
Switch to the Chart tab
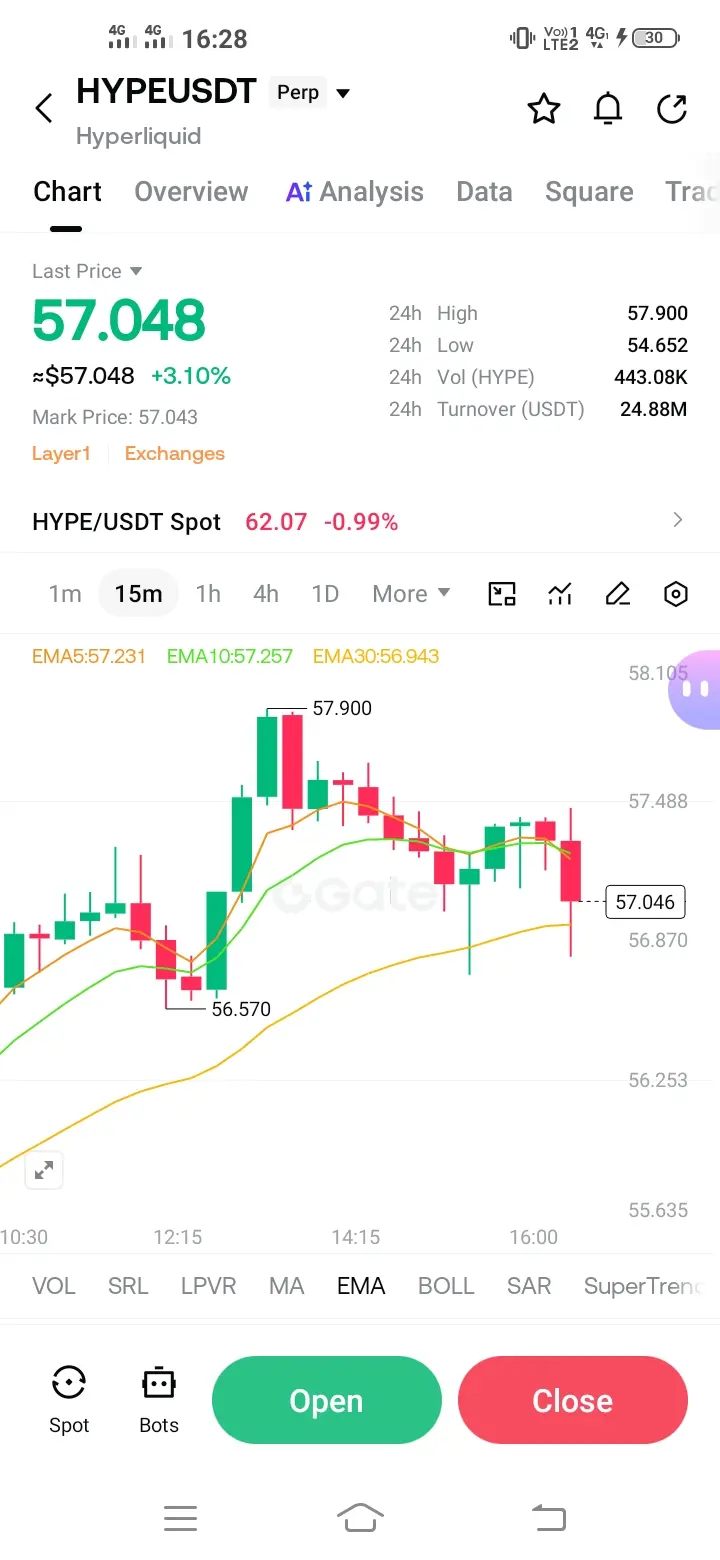tap(67, 192)
